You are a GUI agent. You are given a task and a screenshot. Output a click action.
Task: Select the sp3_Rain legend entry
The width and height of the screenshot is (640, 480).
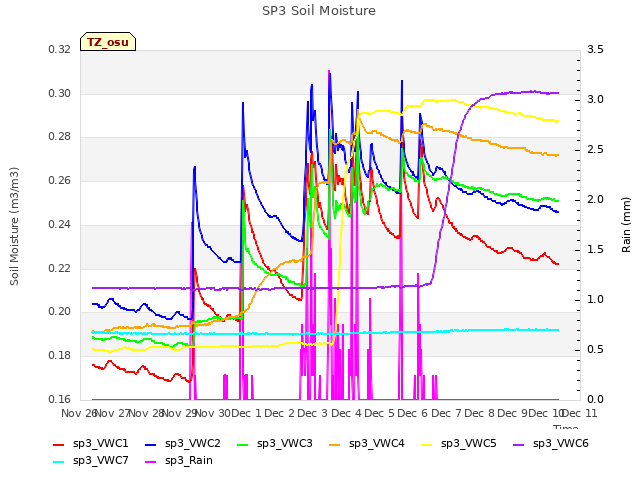pyautogui.click(x=179, y=460)
